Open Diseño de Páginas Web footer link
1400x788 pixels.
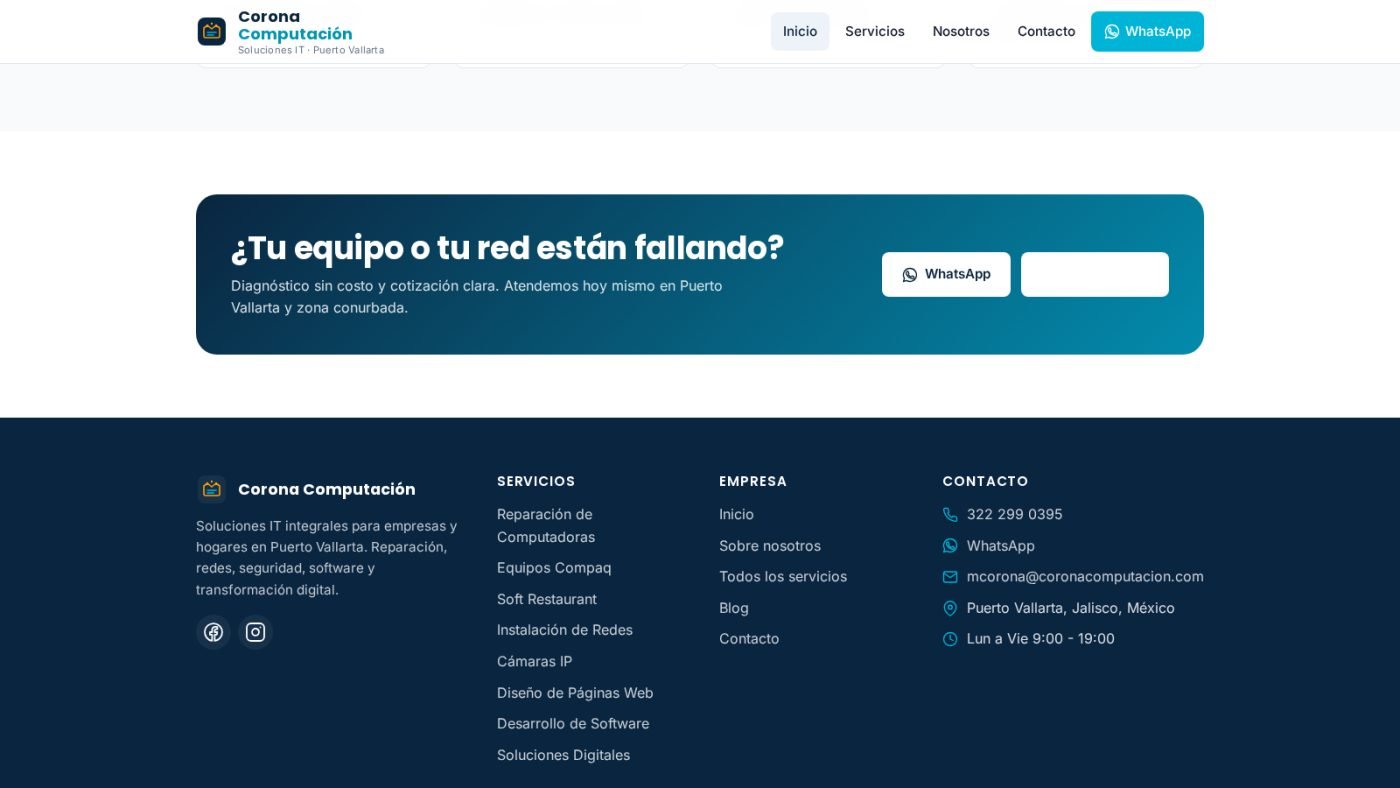[x=575, y=693]
